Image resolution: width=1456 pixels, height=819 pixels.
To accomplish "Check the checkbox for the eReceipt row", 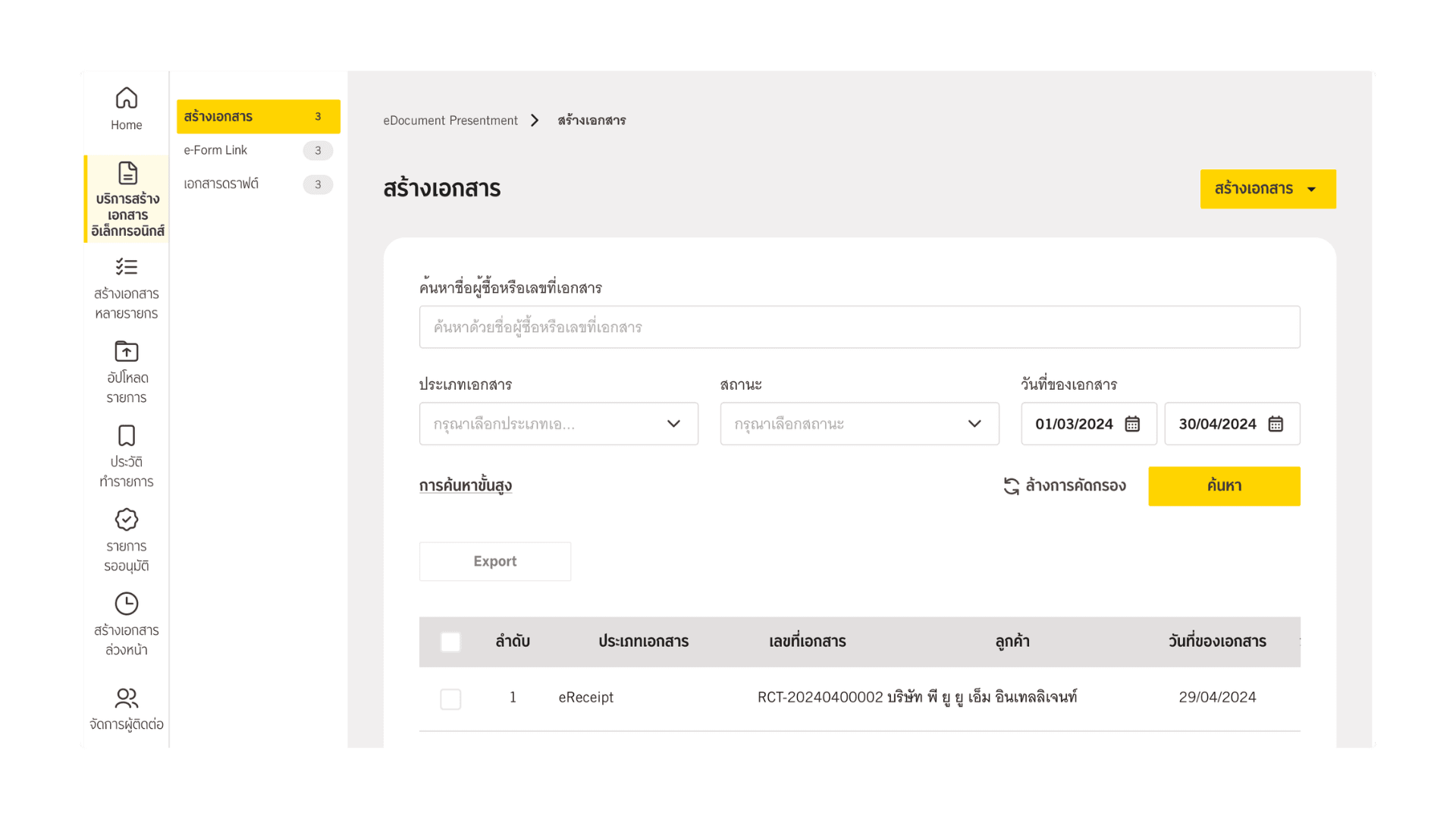I will click(x=450, y=698).
